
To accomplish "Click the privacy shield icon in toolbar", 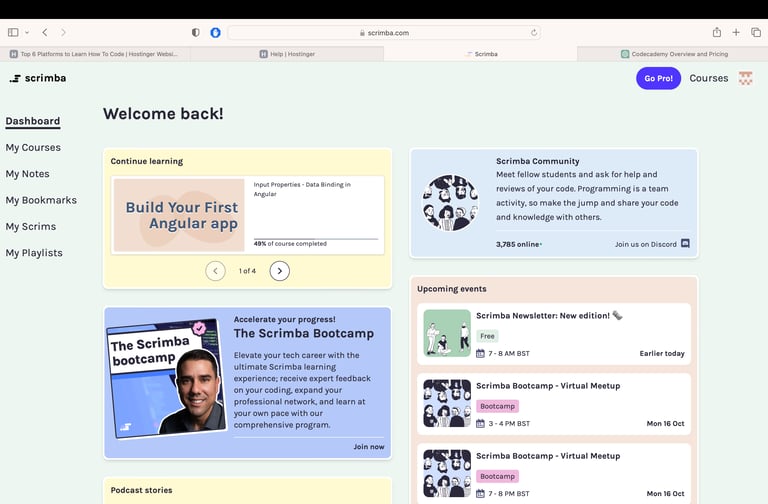I will [x=195, y=32].
